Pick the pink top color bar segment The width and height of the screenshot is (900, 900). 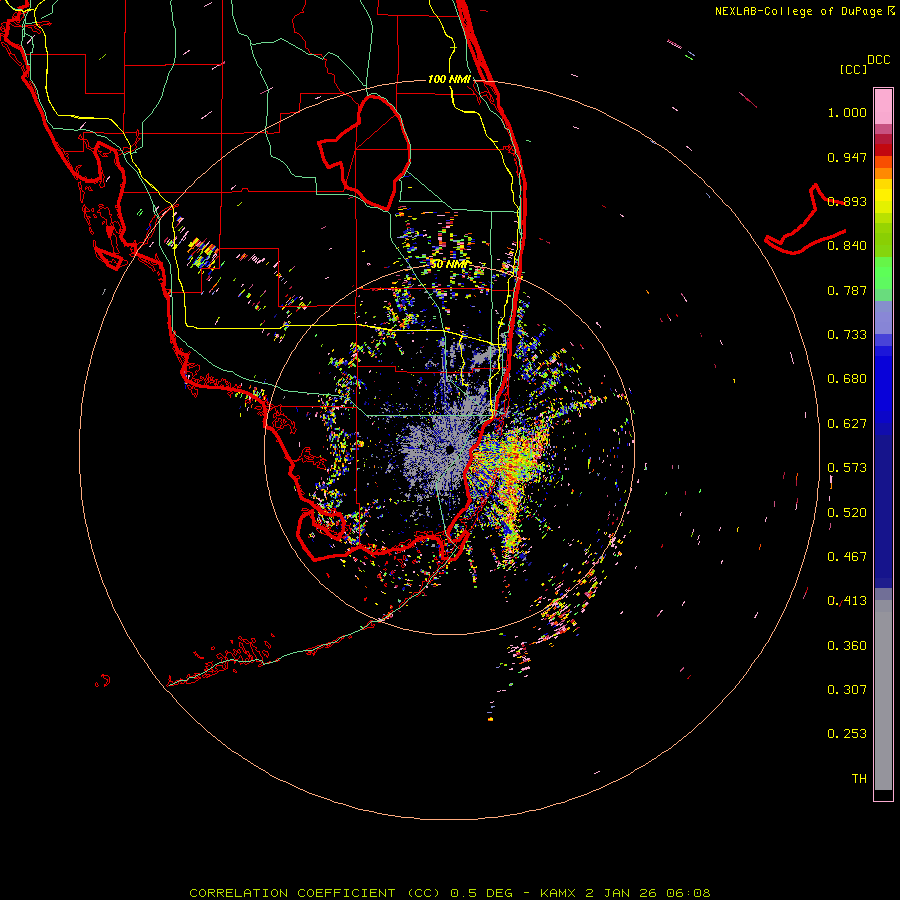pyautogui.click(x=883, y=107)
